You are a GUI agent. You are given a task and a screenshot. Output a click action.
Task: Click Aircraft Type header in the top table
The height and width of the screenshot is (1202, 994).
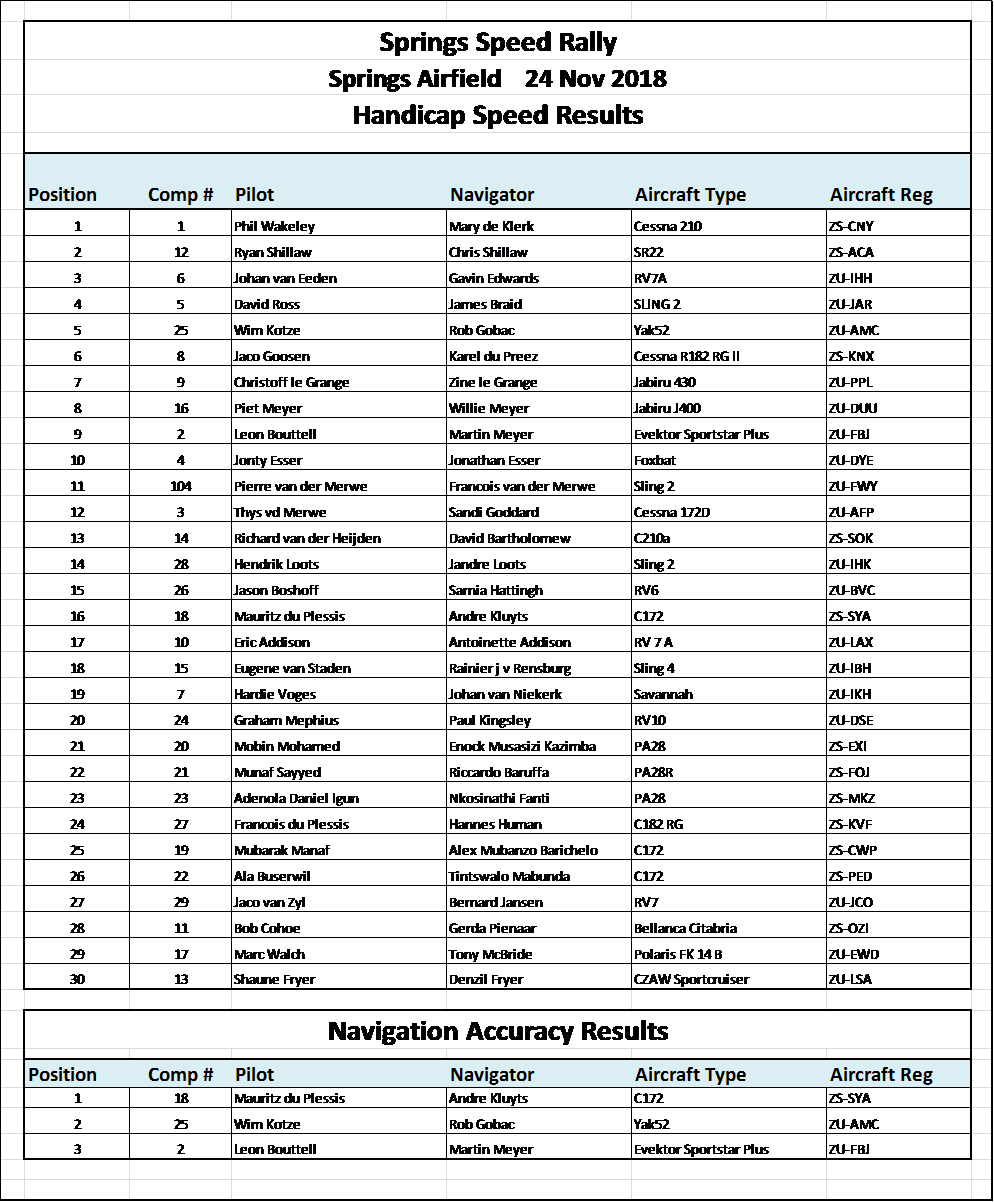coord(690,195)
